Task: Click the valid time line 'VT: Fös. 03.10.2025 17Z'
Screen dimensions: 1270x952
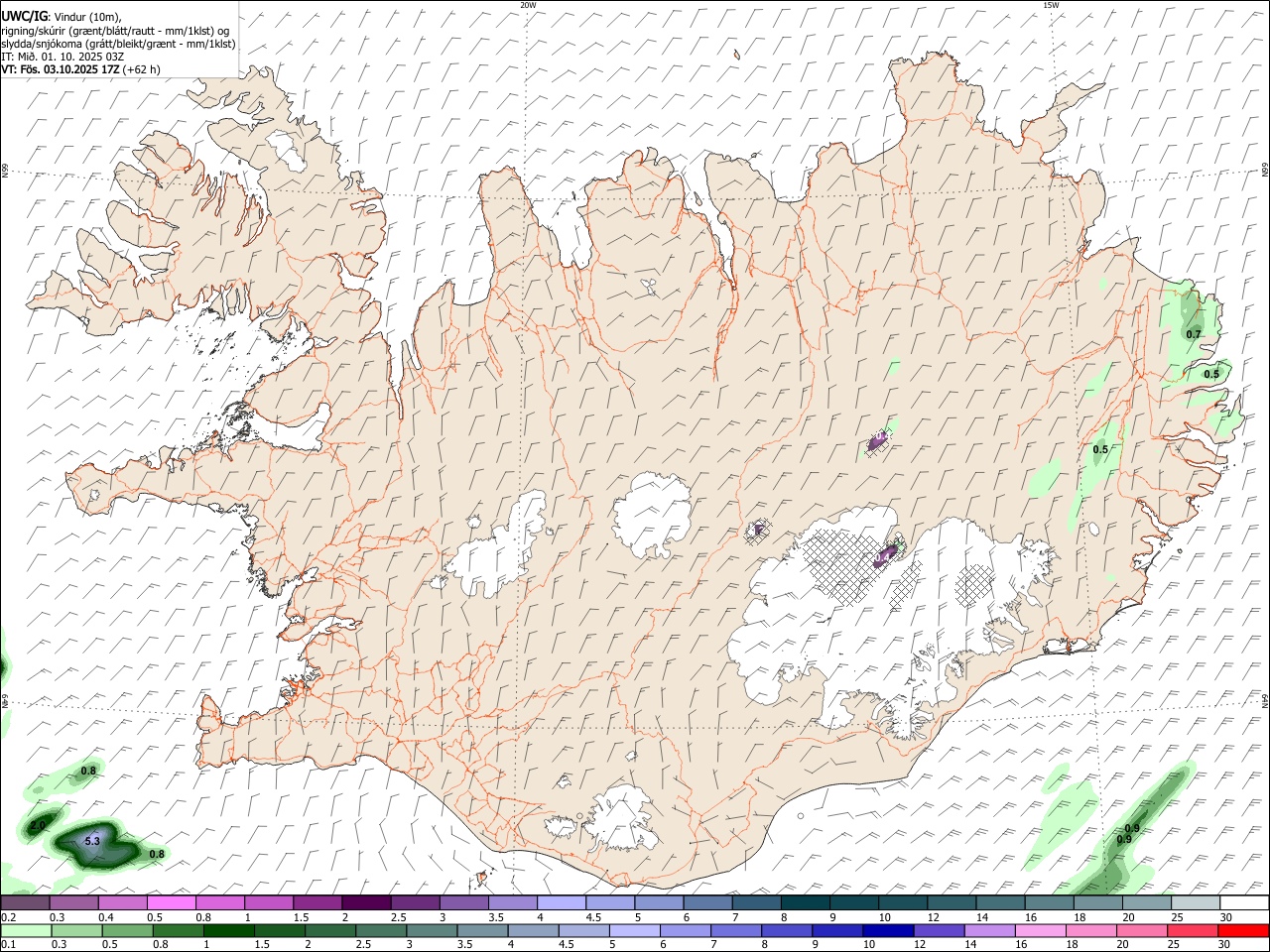Action: (62, 69)
